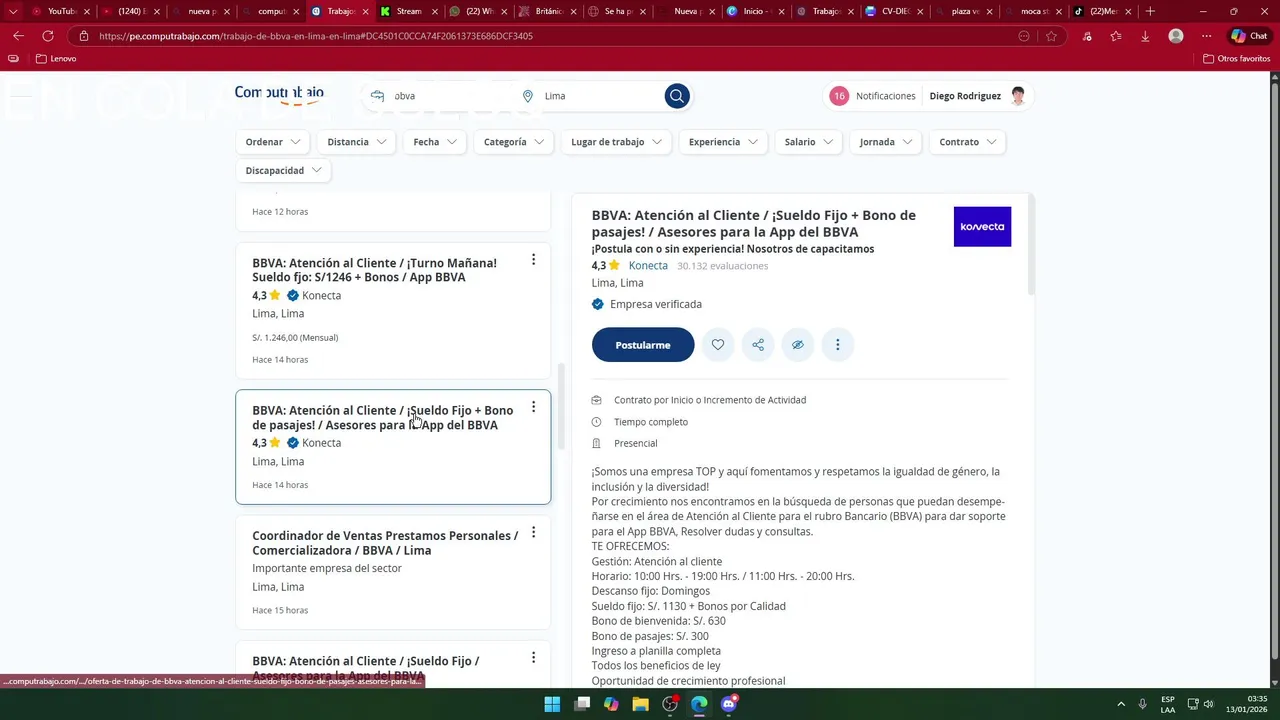The height and width of the screenshot is (720, 1280).
Task: Click ESP LAA keyboard language indicator
Action: click(x=1168, y=704)
